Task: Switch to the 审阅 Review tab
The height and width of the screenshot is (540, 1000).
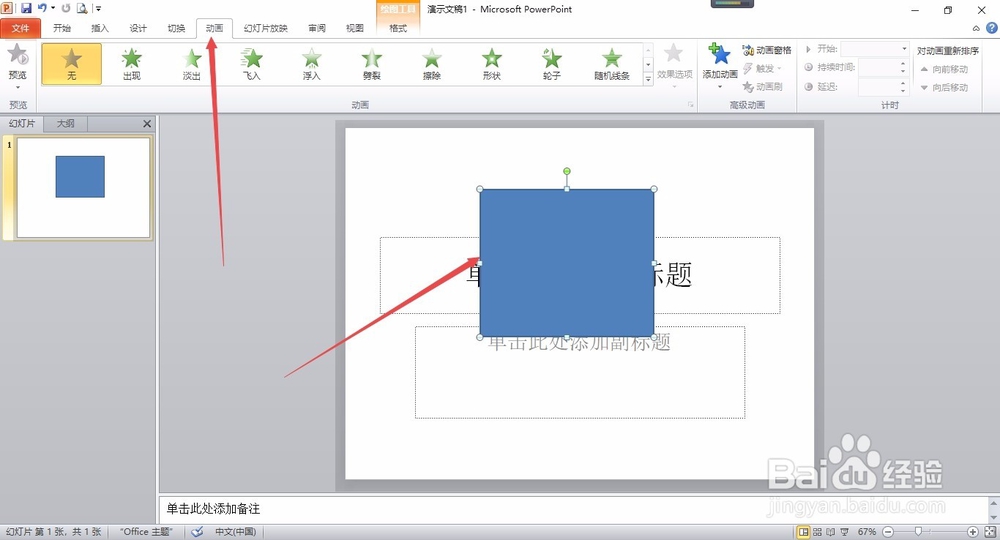Action: pos(317,28)
